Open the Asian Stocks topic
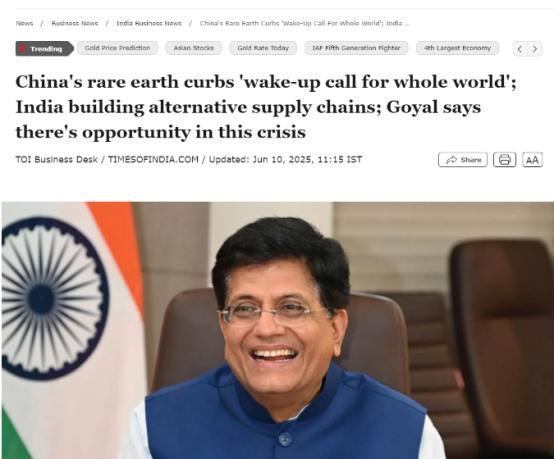 (194, 48)
